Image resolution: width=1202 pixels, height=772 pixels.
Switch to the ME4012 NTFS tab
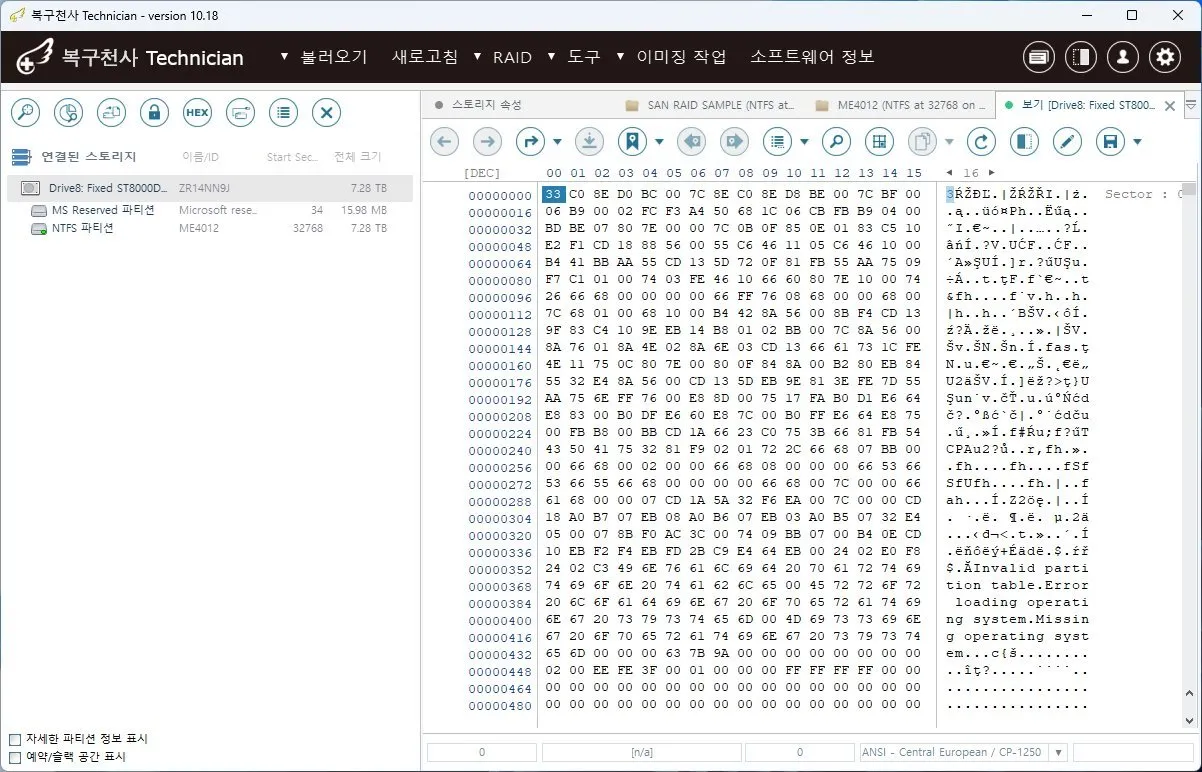pyautogui.click(x=899, y=104)
